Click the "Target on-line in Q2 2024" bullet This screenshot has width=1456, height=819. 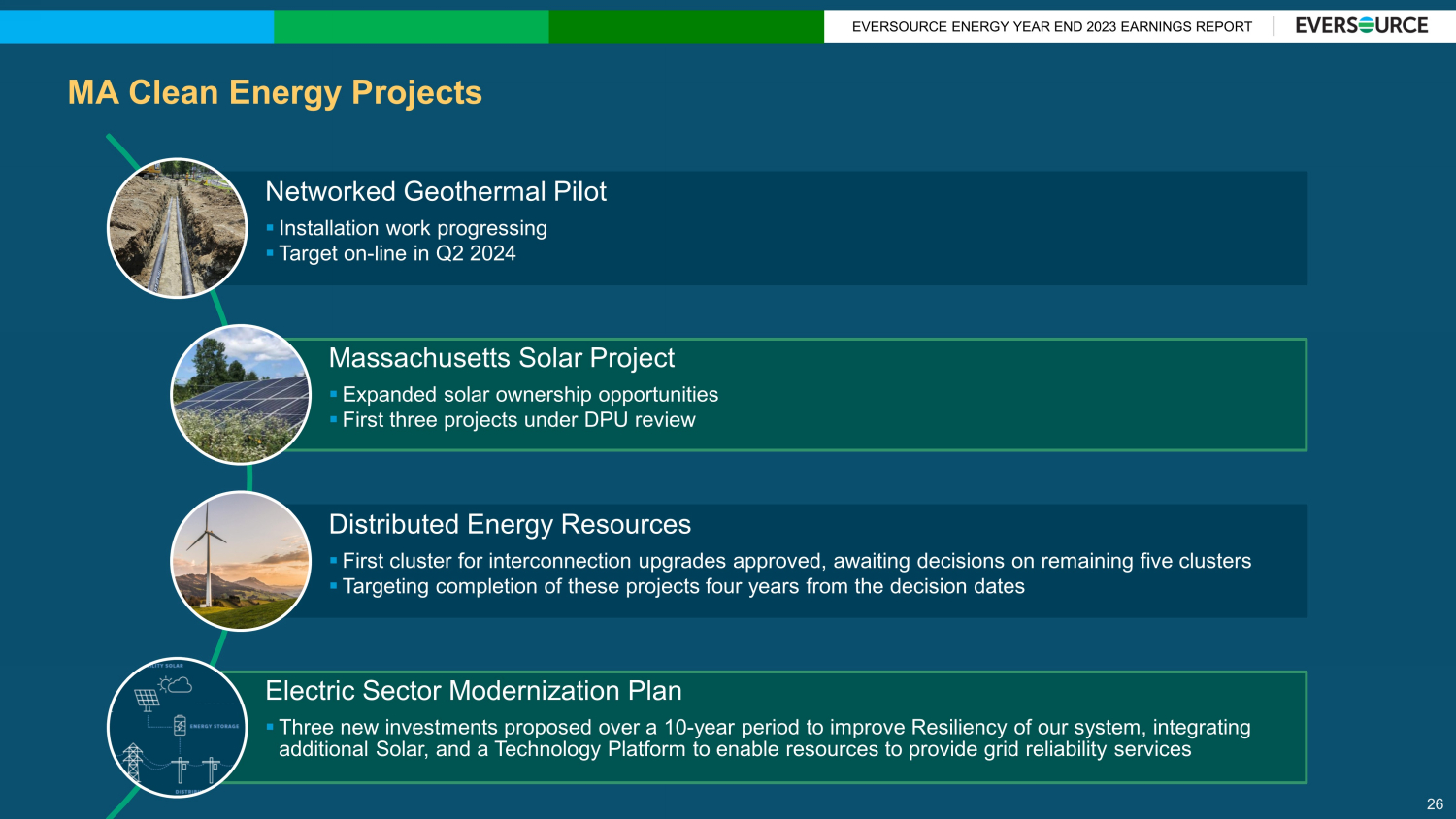[397, 254]
